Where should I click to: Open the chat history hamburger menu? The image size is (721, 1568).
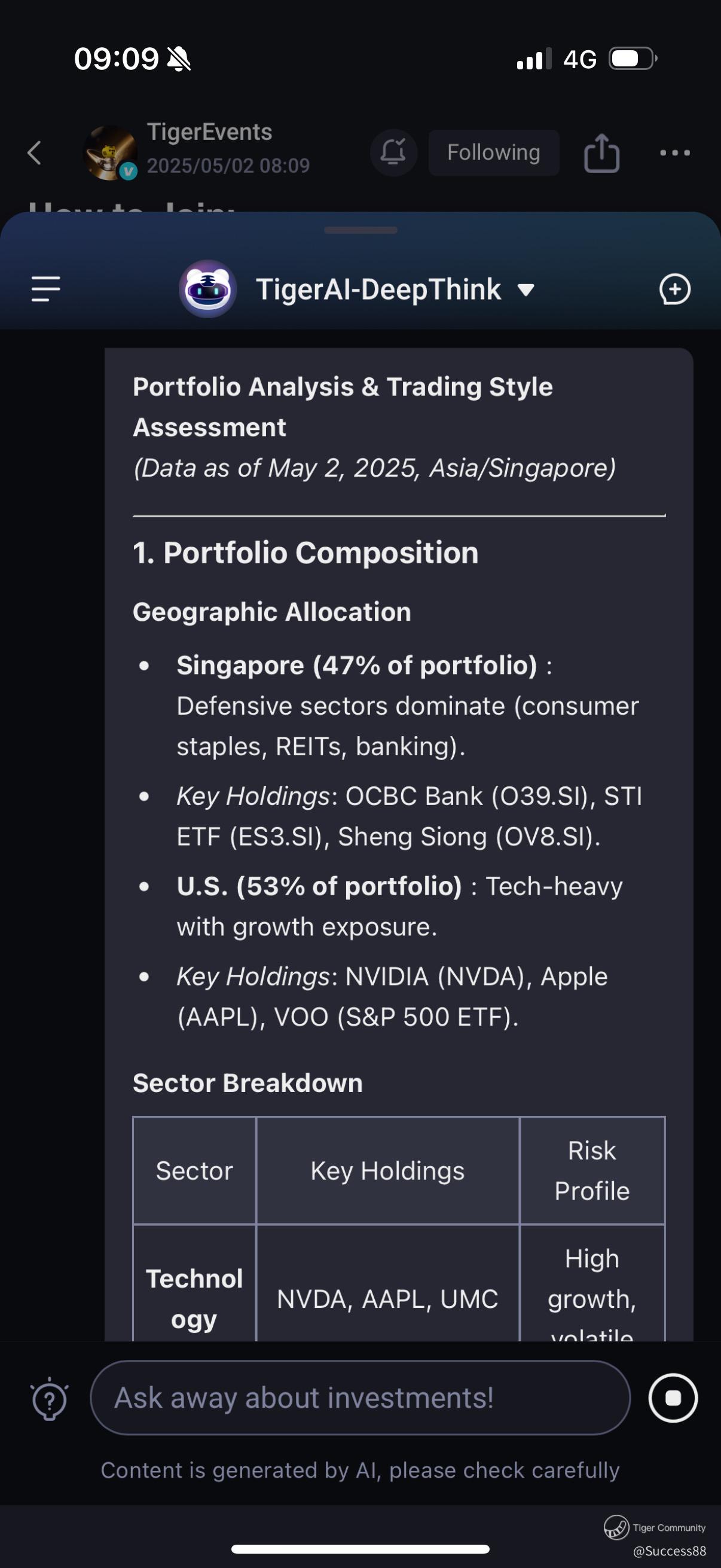click(x=45, y=288)
